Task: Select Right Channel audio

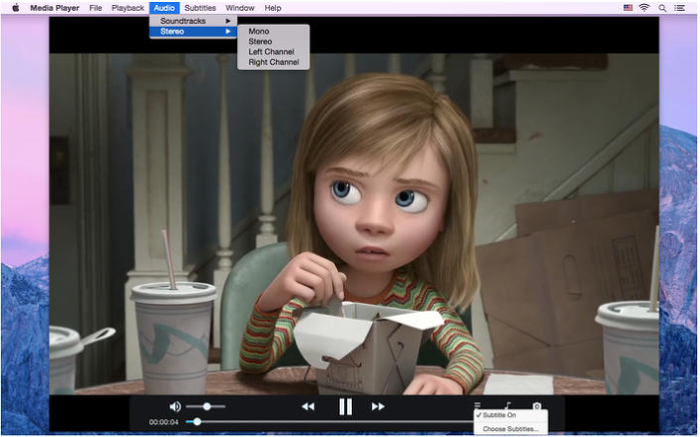Action: 273,62
